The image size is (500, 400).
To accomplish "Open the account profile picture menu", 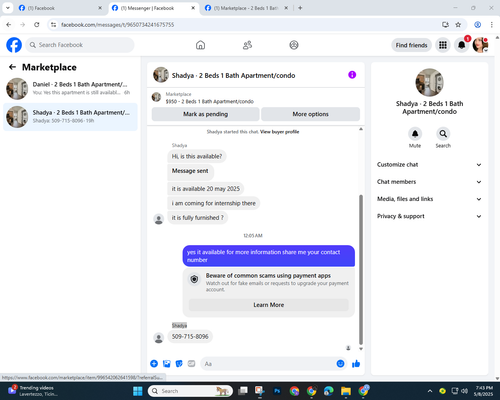I will (480, 45).
